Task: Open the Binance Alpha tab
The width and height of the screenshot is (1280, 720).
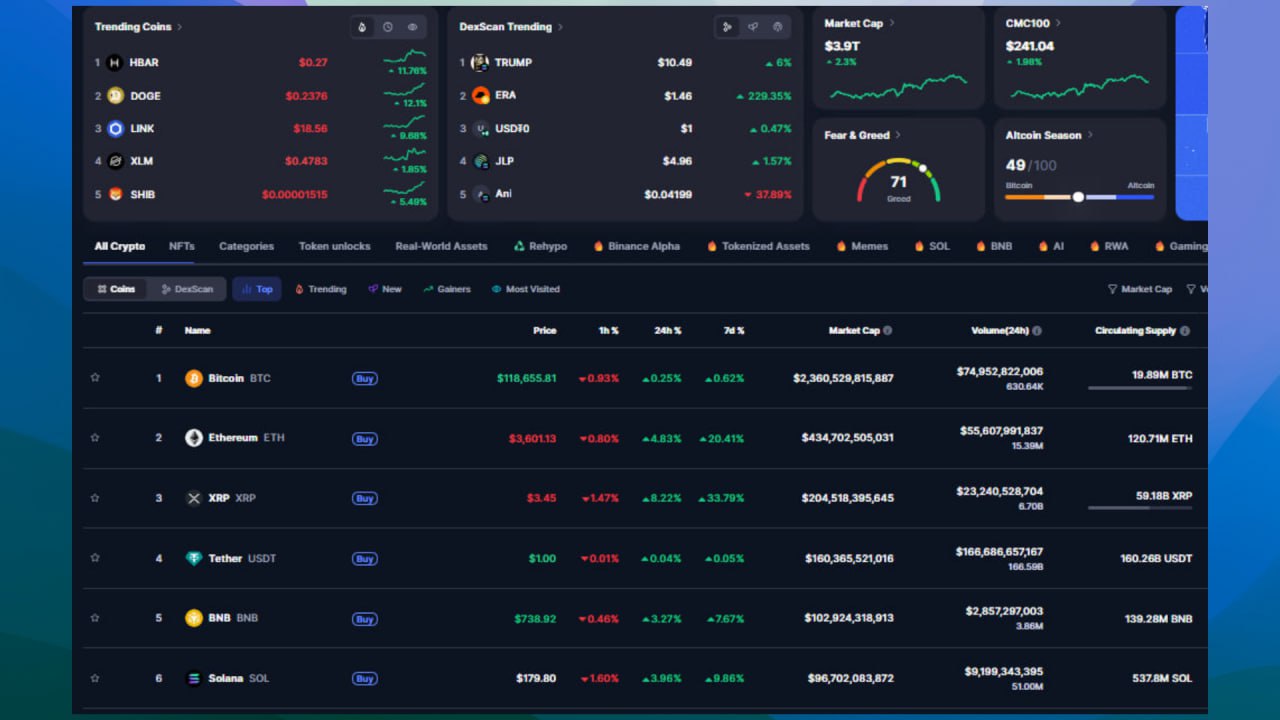Action: click(636, 246)
